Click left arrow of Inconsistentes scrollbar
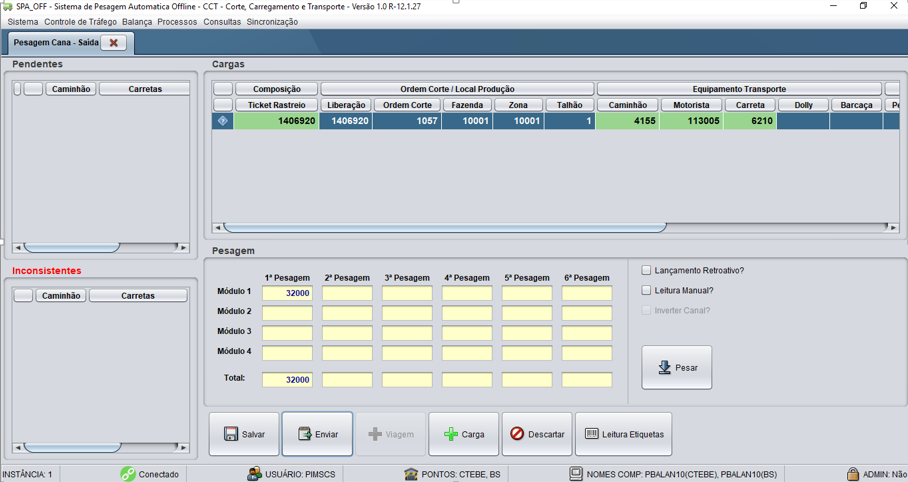 coord(18,447)
